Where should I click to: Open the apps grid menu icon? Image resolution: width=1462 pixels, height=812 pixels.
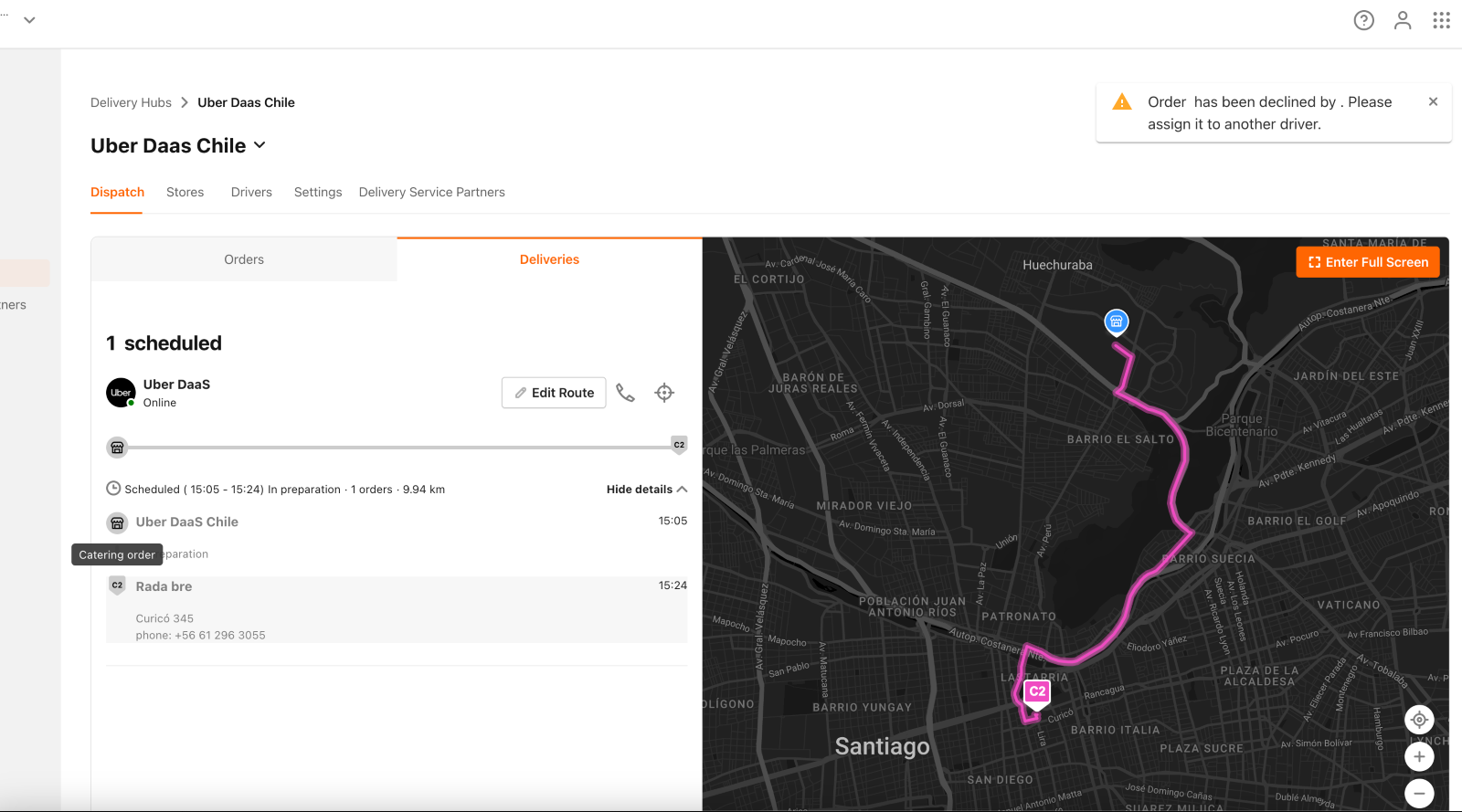[1441, 20]
